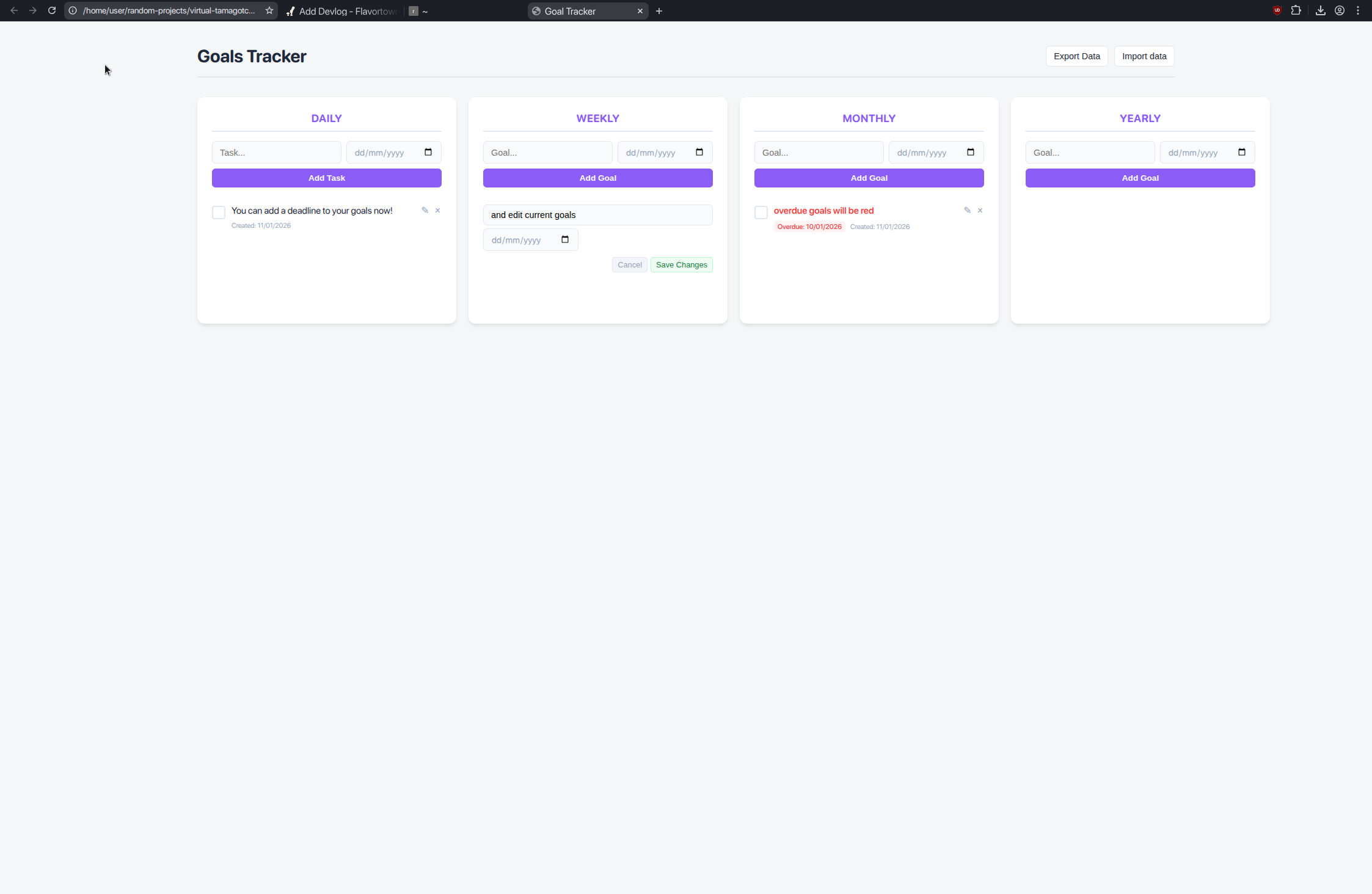Edit the daily deadline goal with pencil icon
1372x894 pixels.
425,210
